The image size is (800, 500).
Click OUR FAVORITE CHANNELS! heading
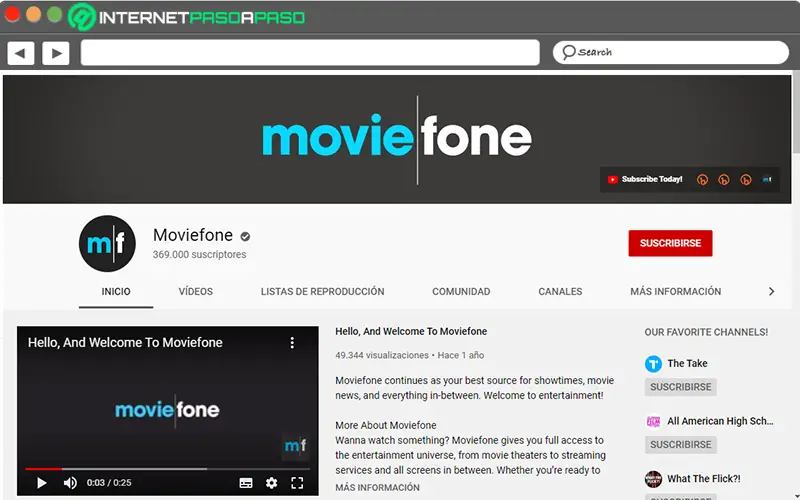pyautogui.click(x=706, y=332)
